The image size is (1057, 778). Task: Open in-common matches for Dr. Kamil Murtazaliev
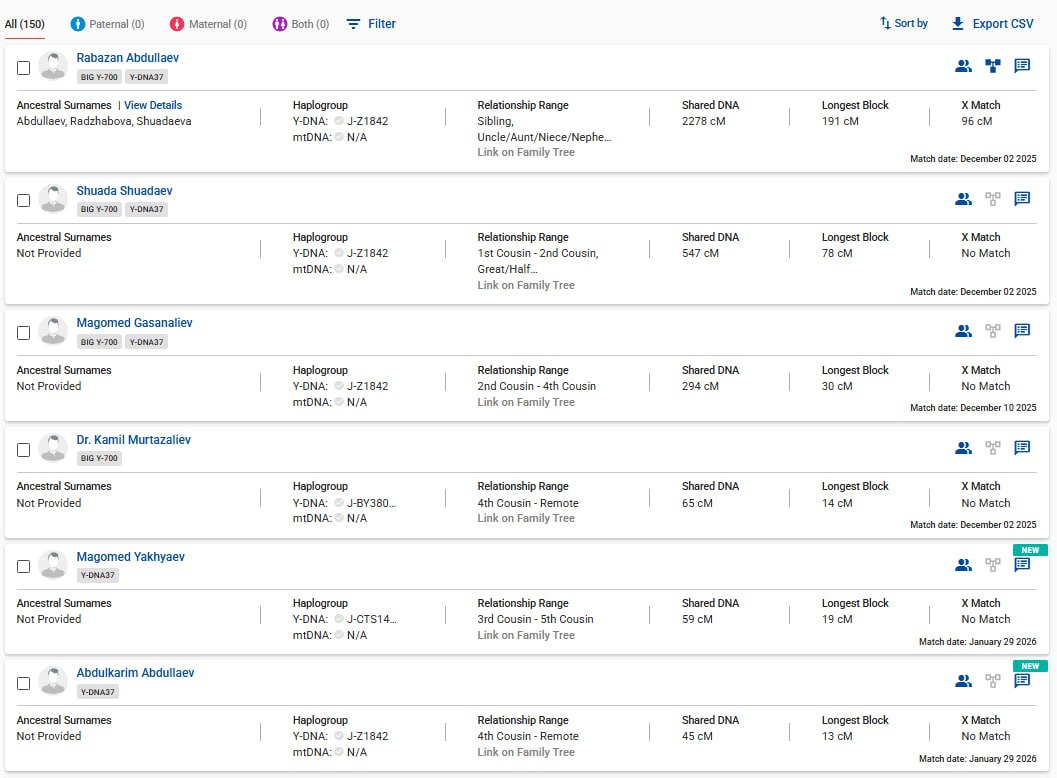point(963,448)
